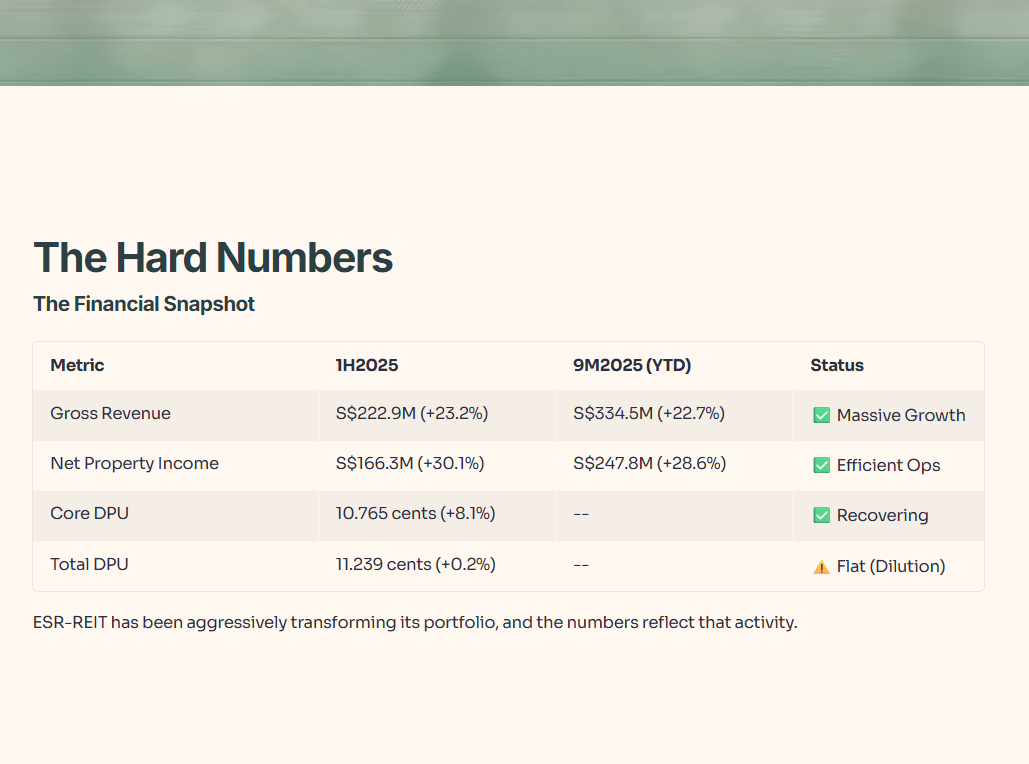
Task: Click the Recovering status text
Action: click(883, 515)
